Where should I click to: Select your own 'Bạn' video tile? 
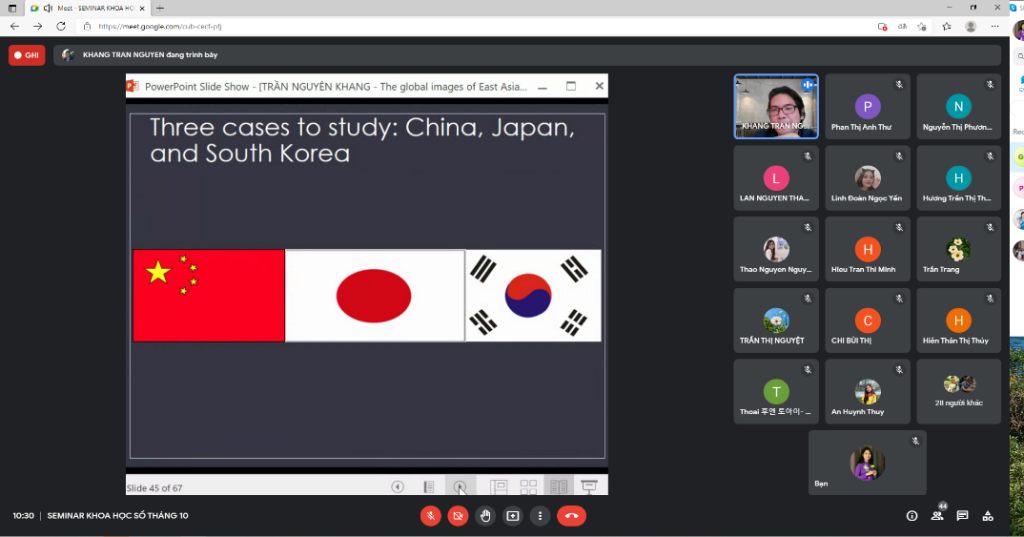click(867, 463)
